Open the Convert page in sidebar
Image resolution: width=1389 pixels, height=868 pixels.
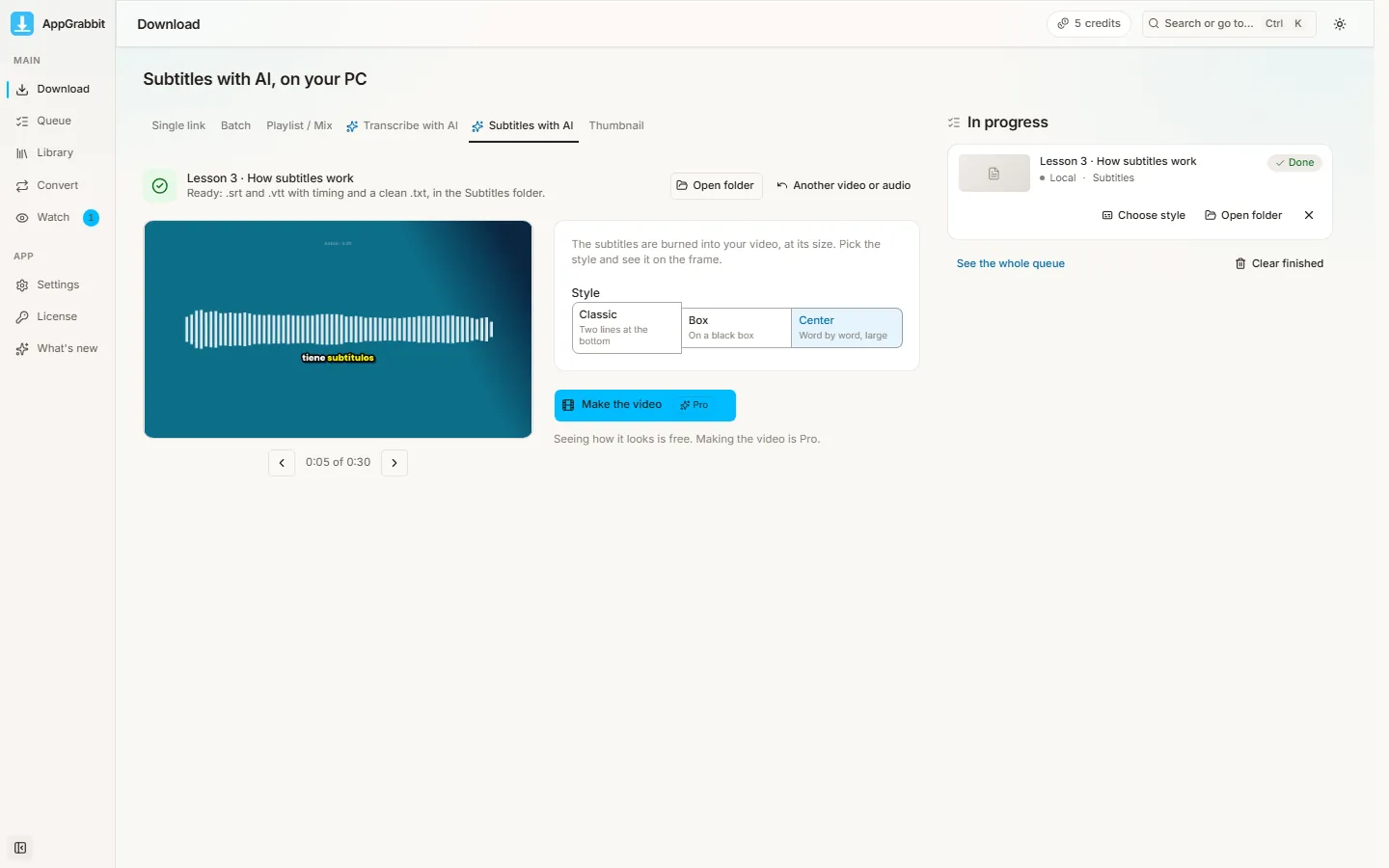(58, 185)
